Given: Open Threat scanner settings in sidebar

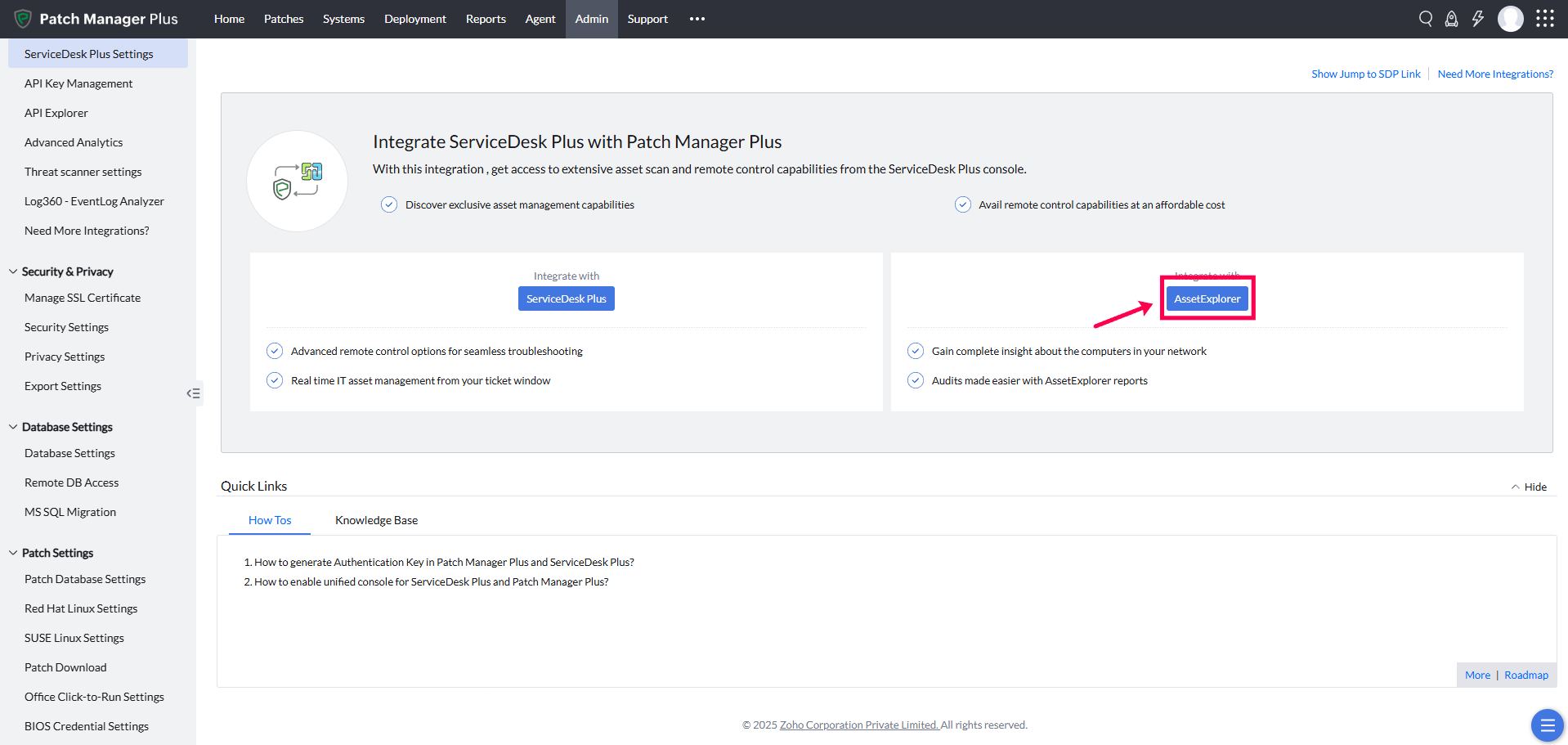Looking at the screenshot, I should [x=83, y=172].
